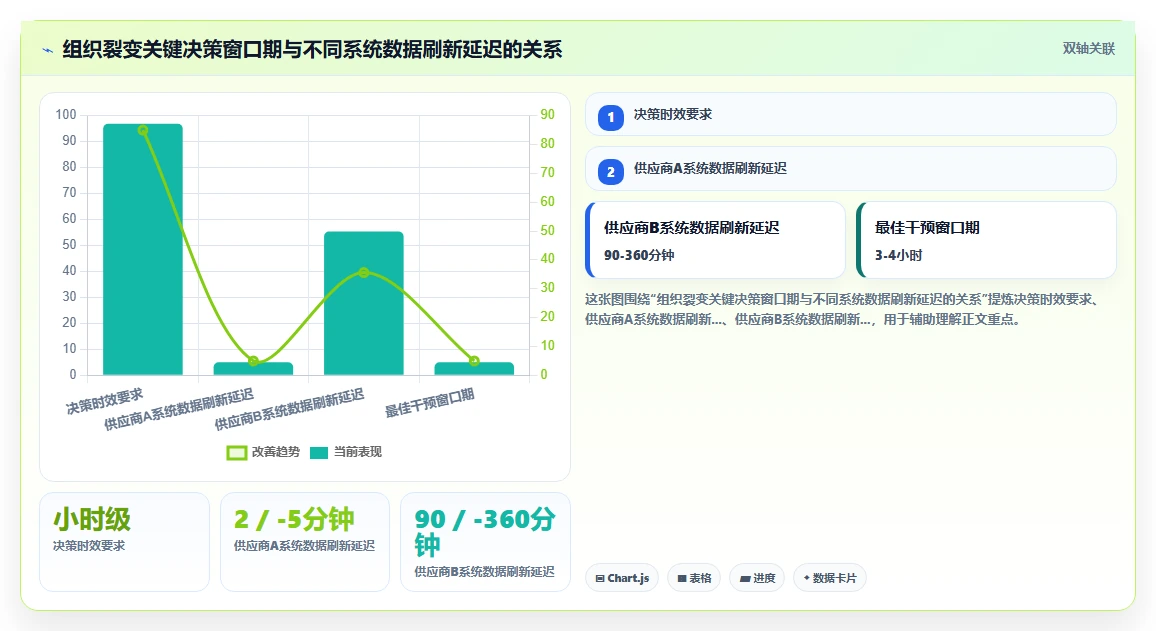This screenshot has height=631, width=1156.
Task: Click x-axis label 供应商B系统数据刷新延迟
Action: point(289,409)
